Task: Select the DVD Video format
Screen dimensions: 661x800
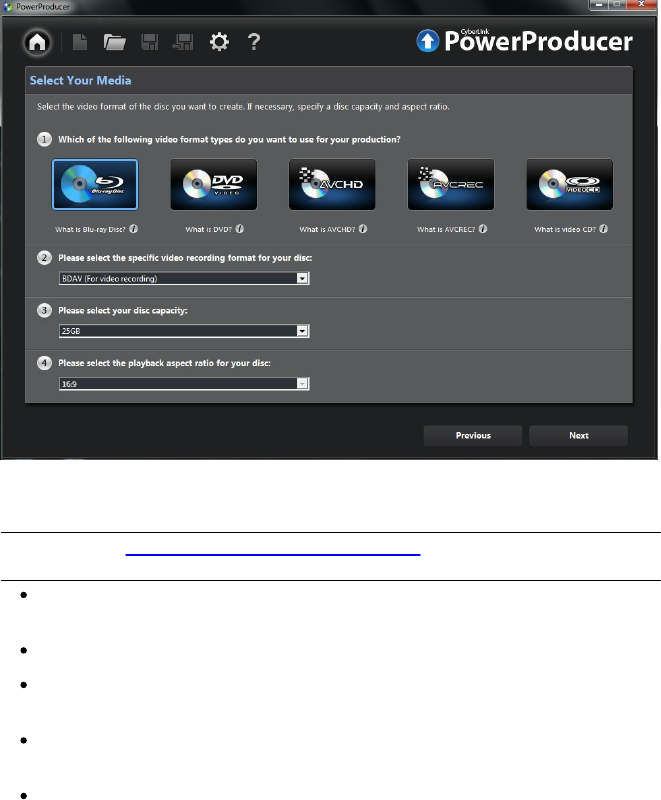Action: [x=214, y=184]
